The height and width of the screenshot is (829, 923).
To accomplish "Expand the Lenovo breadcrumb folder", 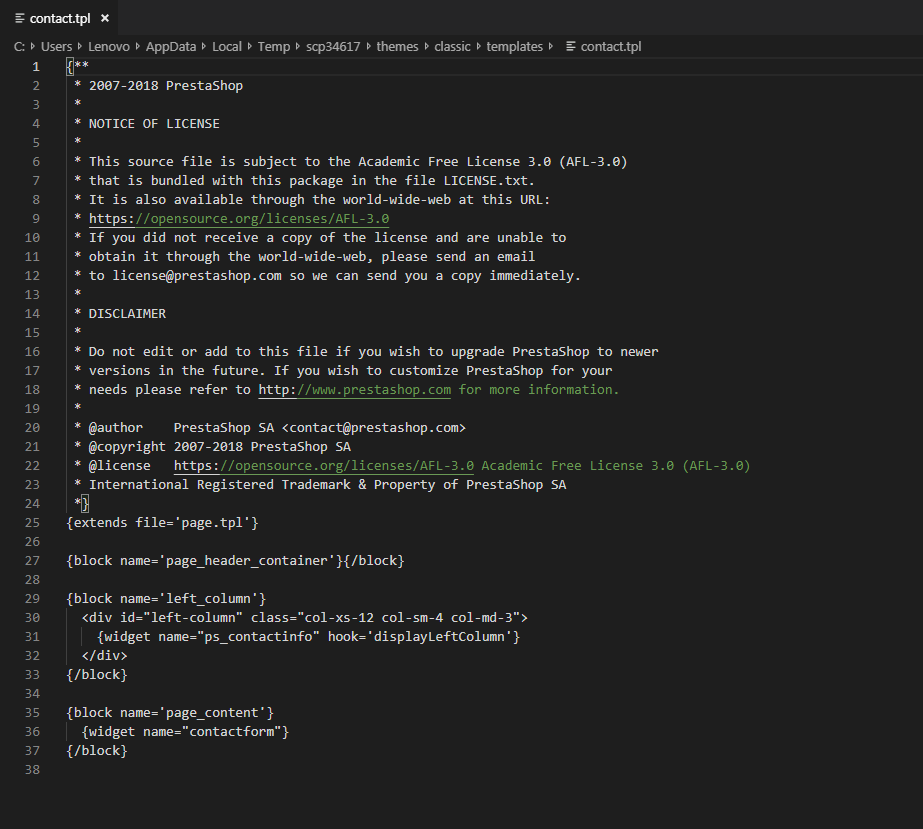I will (x=108, y=46).
